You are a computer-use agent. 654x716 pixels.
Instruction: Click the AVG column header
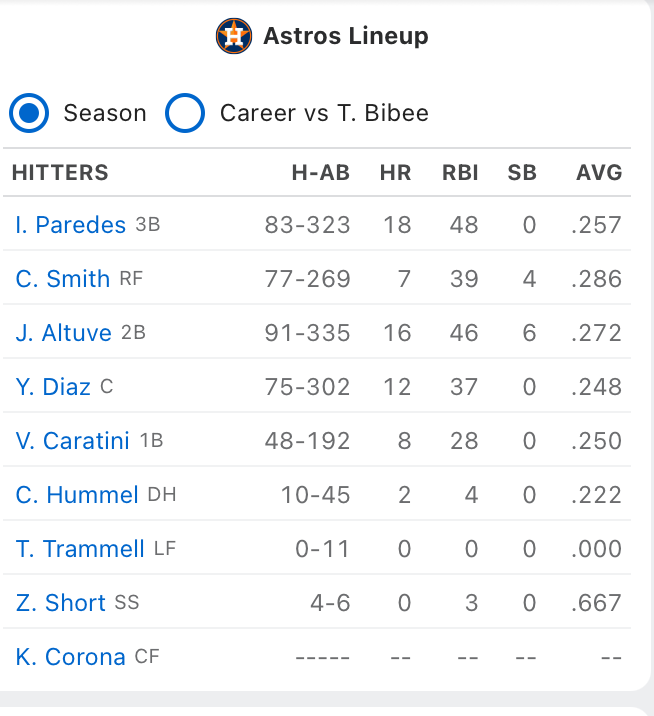tap(599, 173)
